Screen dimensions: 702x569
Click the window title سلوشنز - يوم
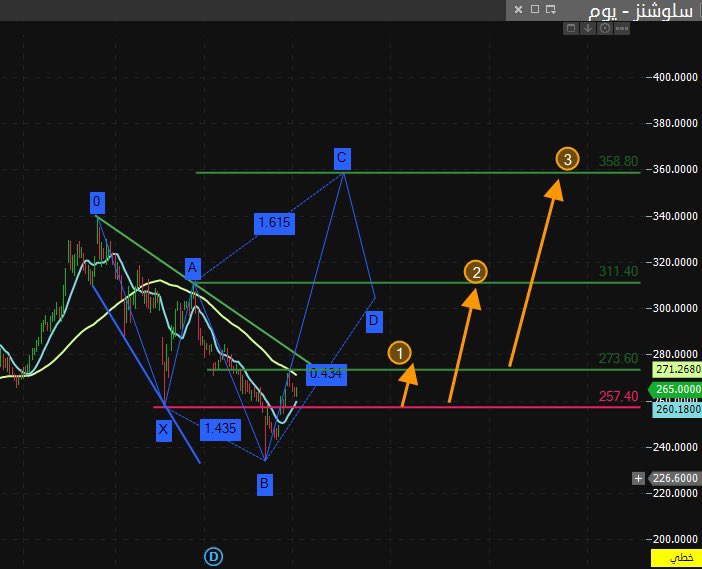(640, 11)
